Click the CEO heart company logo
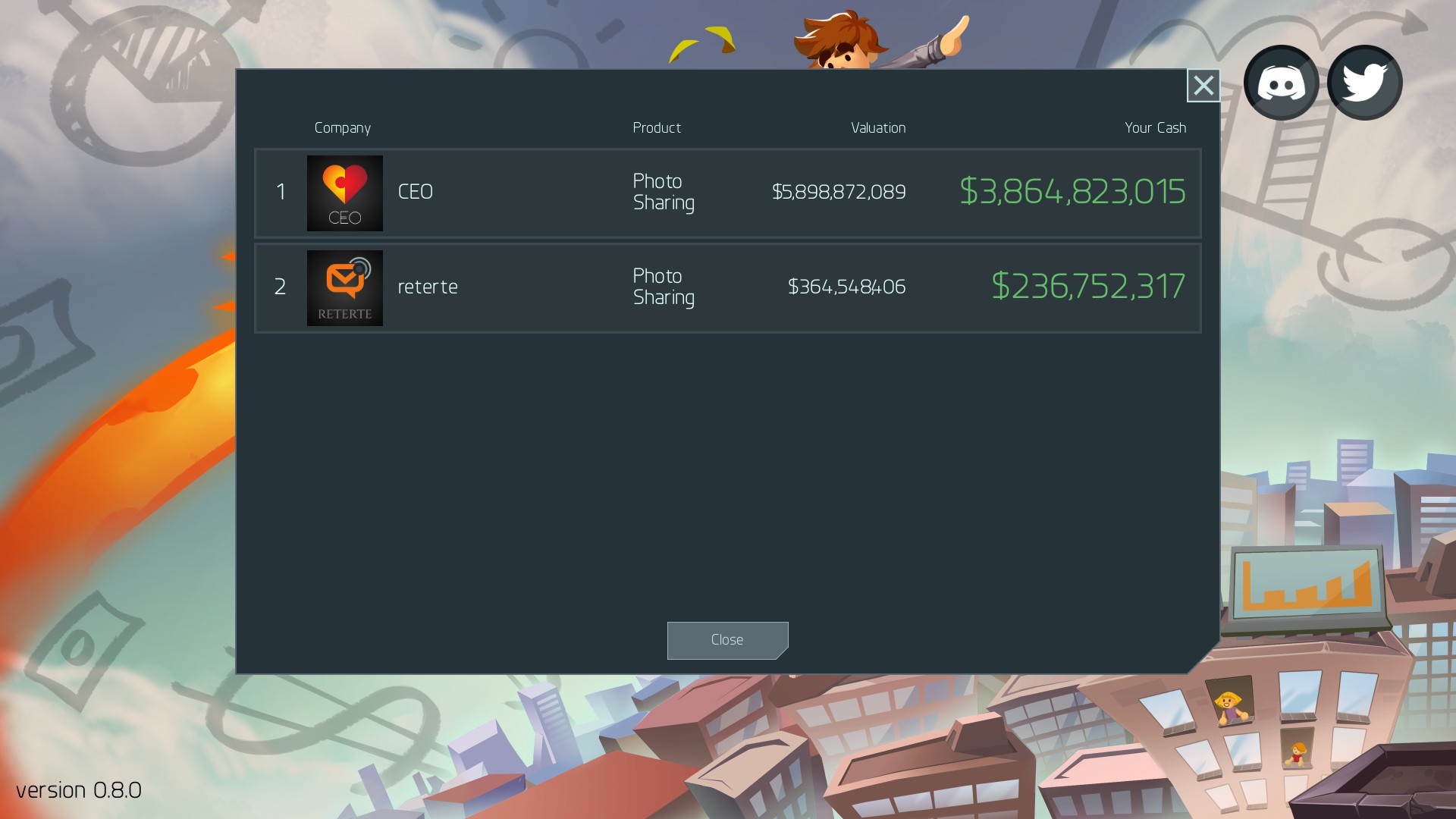1456x819 pixels. point(345,193)
